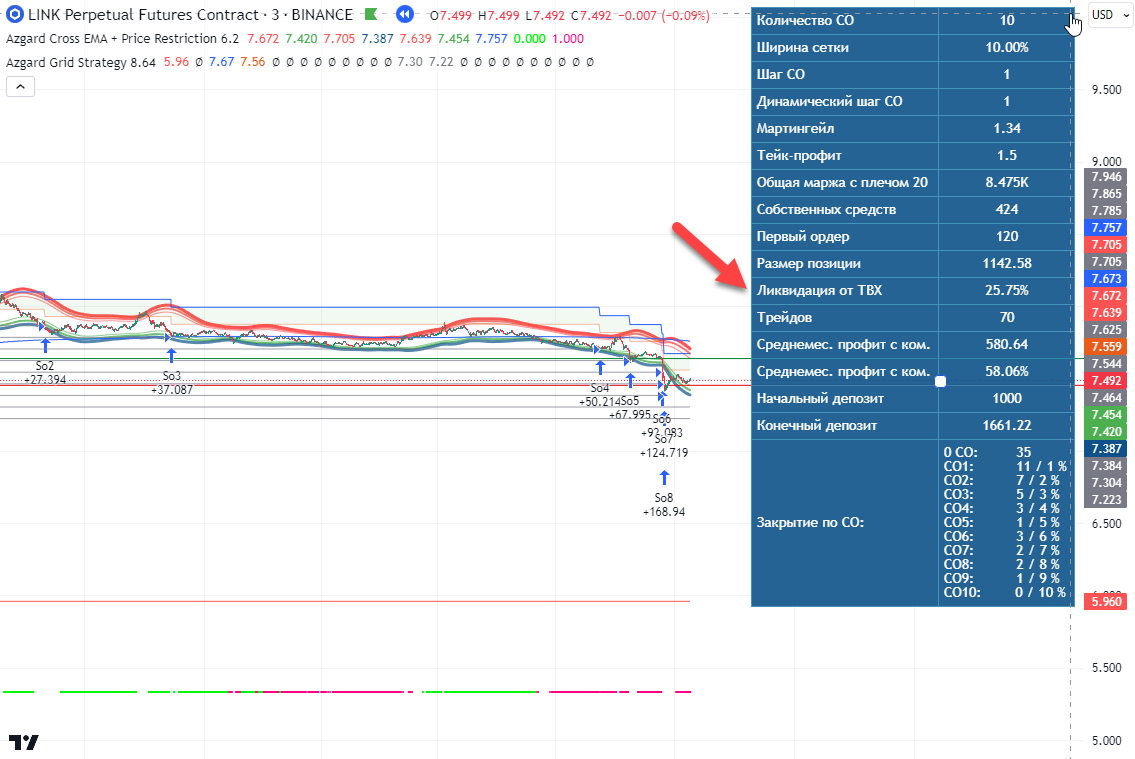Click the LINK symbol logo icon

point(14,14)
